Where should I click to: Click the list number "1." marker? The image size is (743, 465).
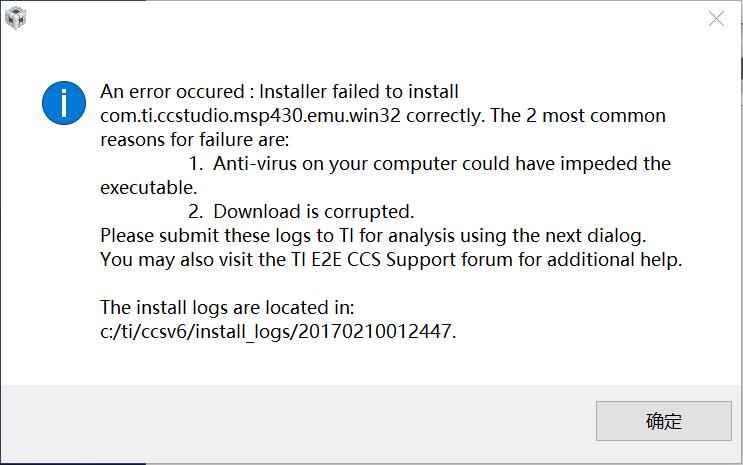tap(196, 163)
